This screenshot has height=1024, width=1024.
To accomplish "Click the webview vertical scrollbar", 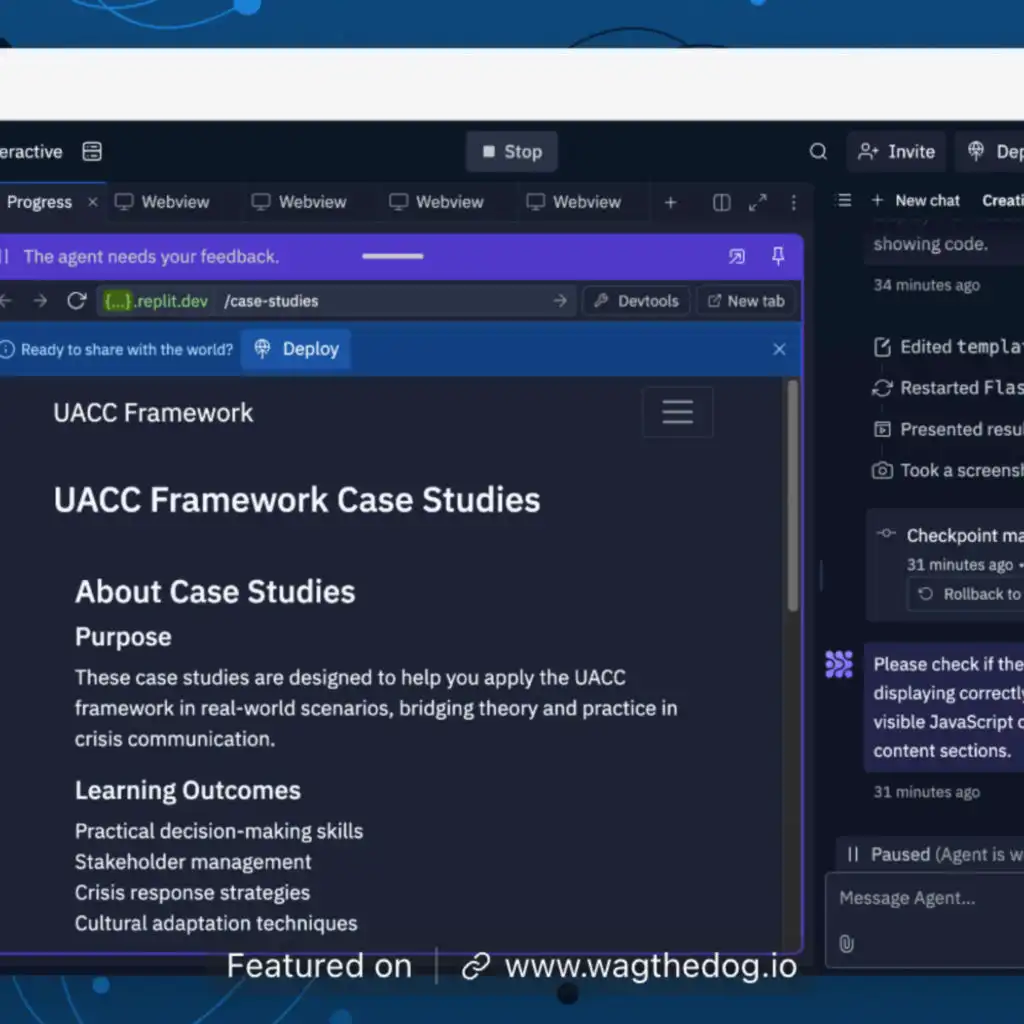I will (793, 500).
